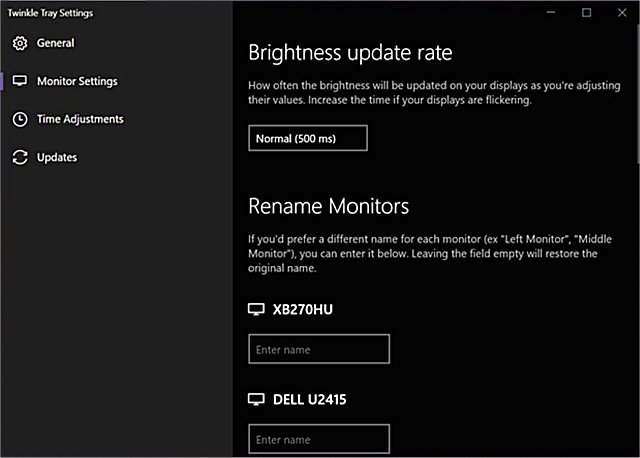This screenshot has height=458, width=640.
Task: Focus the name field under DELL U2415
Action: [319, 439]
